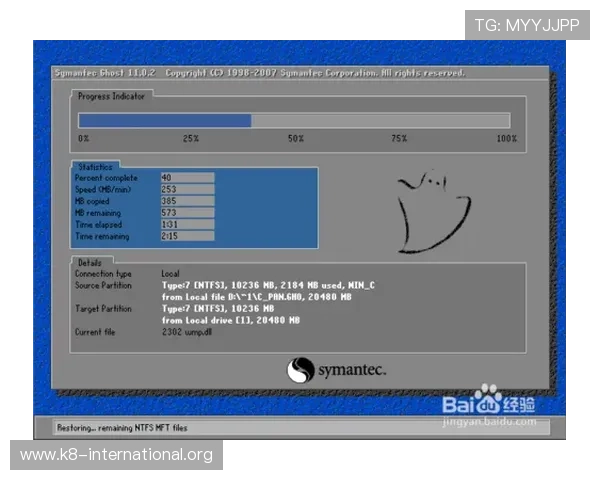Select the Statistics panel label

pyautogui.click(x=95, y=167)
